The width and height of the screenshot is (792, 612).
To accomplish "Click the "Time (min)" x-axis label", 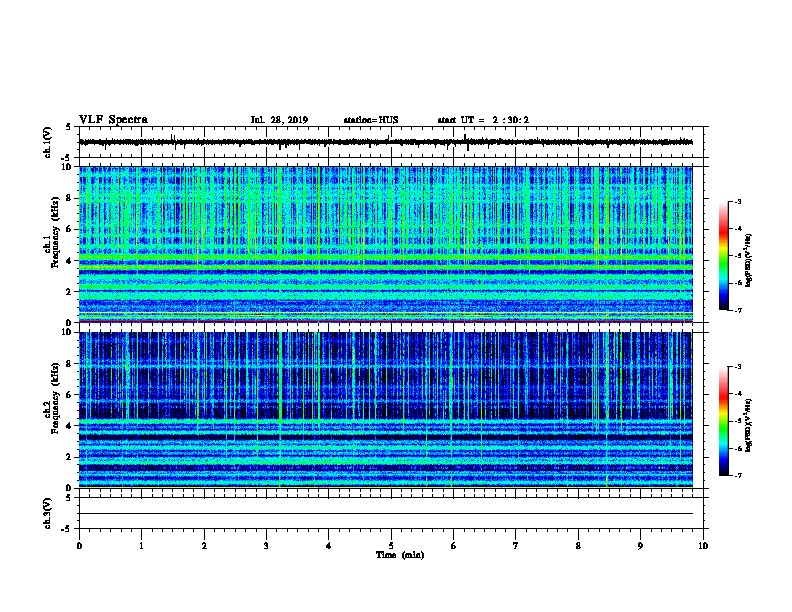I will click(400, 555).
